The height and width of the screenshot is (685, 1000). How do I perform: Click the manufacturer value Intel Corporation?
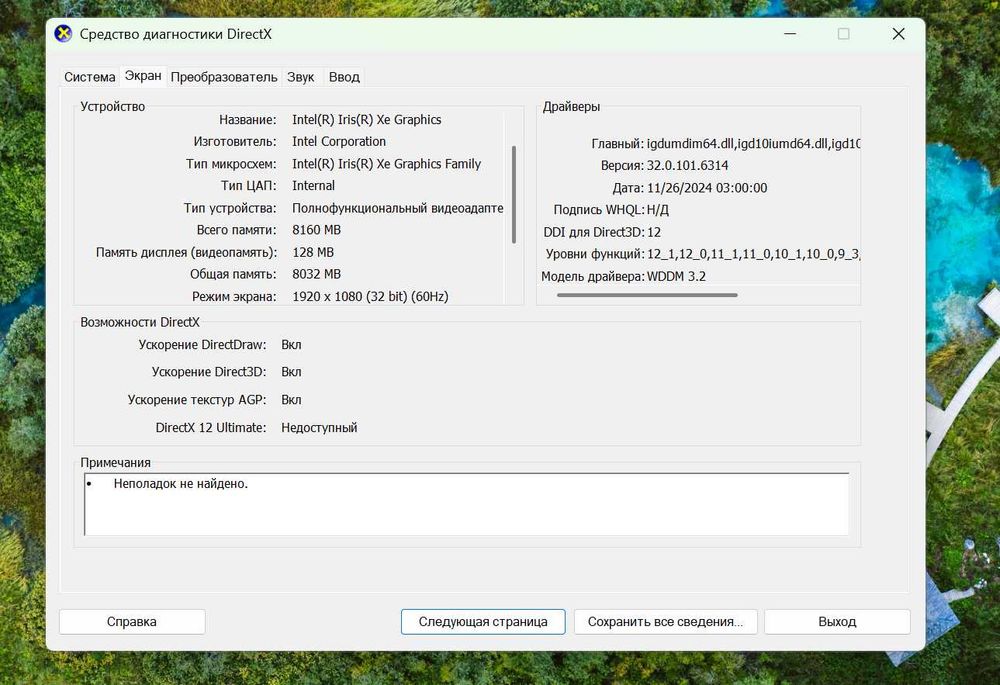coord(339,142)
